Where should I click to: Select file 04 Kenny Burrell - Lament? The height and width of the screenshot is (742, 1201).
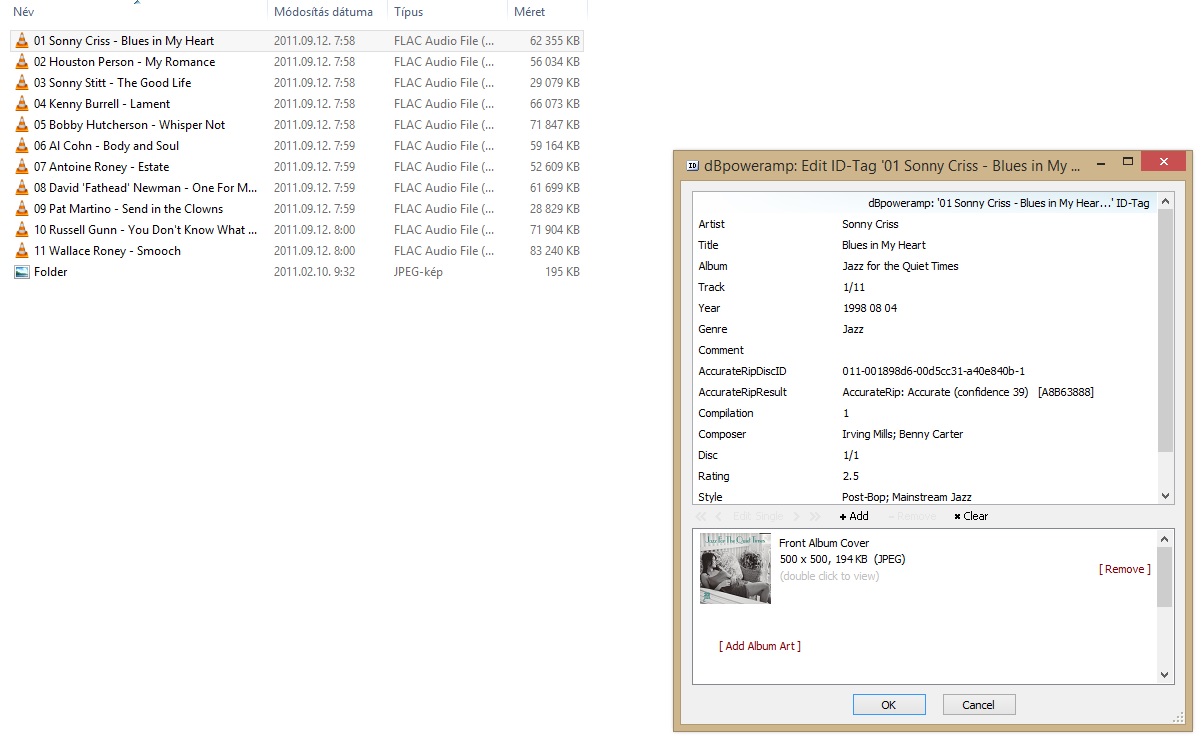click(102, 104)
